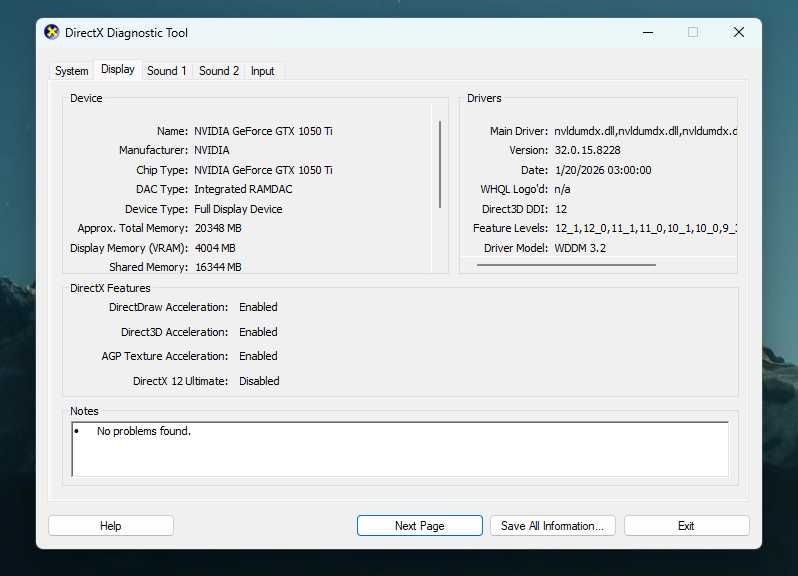
Task: Click the Full Display Device value
Action: pos(238,209)
